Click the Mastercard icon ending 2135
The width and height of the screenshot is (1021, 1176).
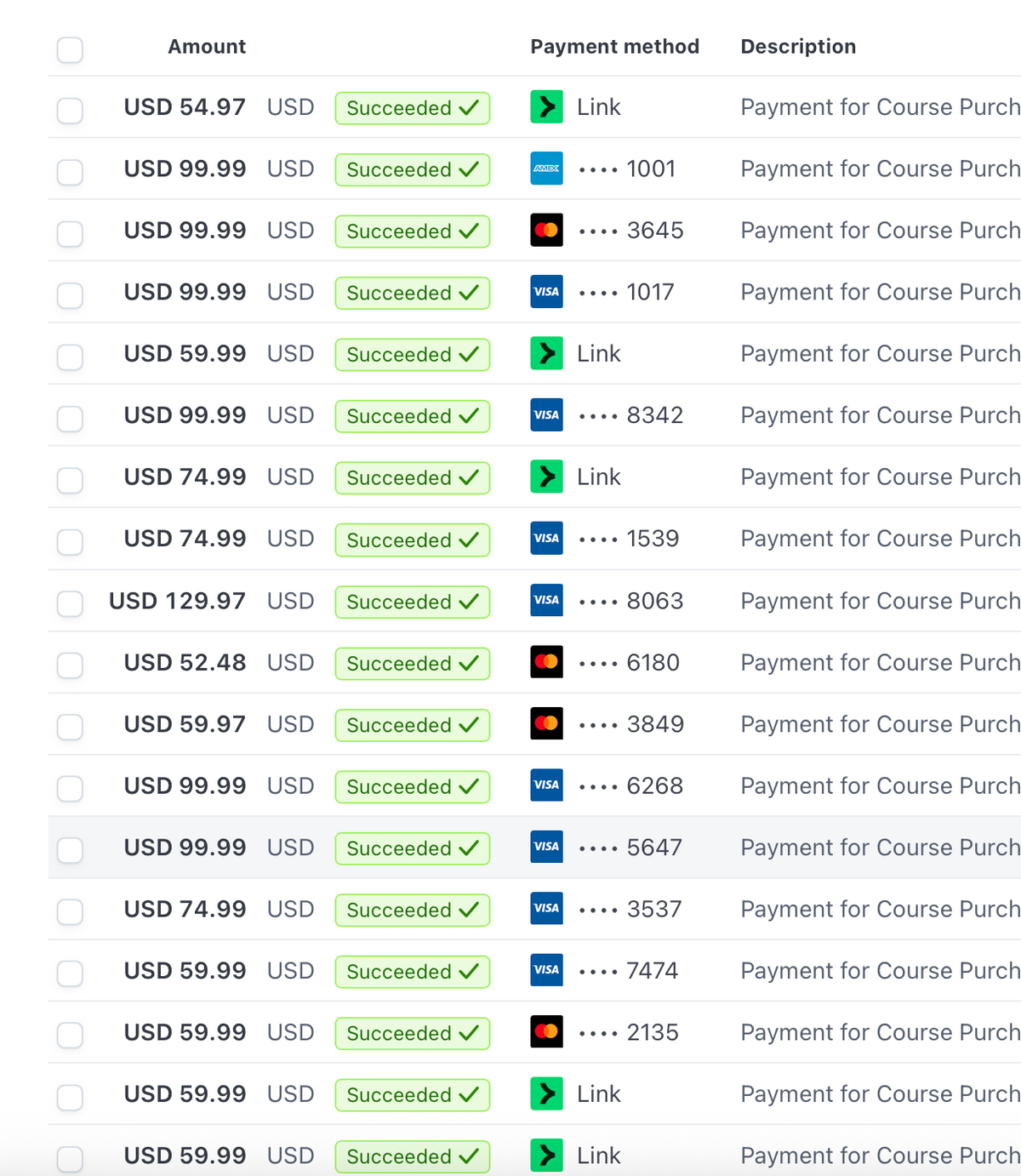pos(546,1032)
